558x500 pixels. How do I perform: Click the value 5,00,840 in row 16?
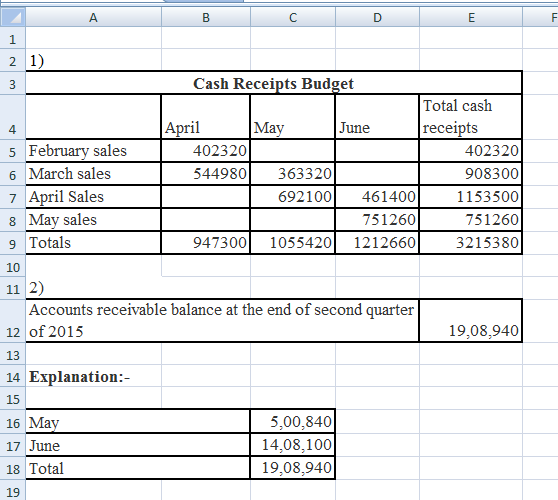[293, 421]
